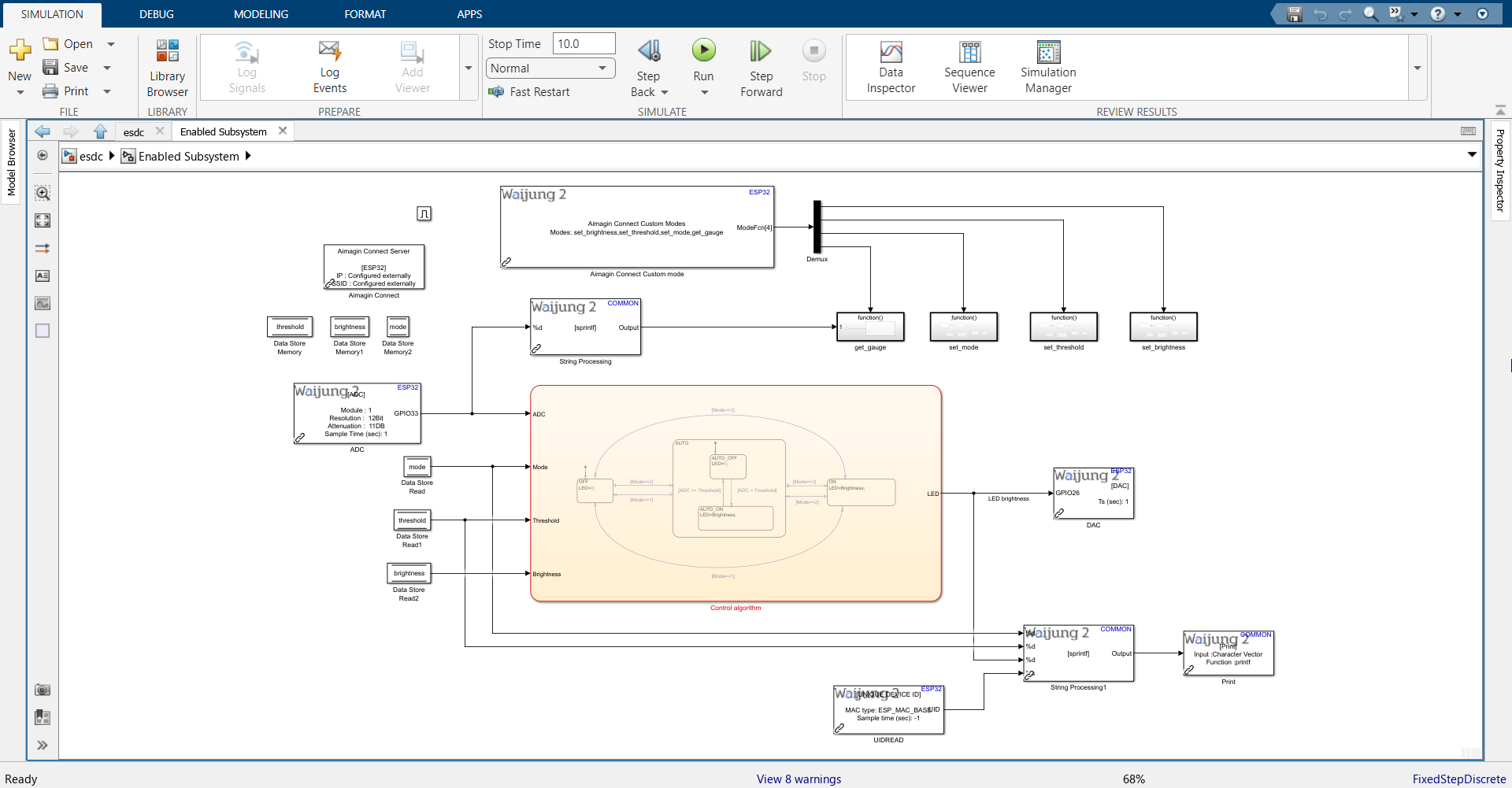Click the signal arrow palette icon

(x=43, y=248)
